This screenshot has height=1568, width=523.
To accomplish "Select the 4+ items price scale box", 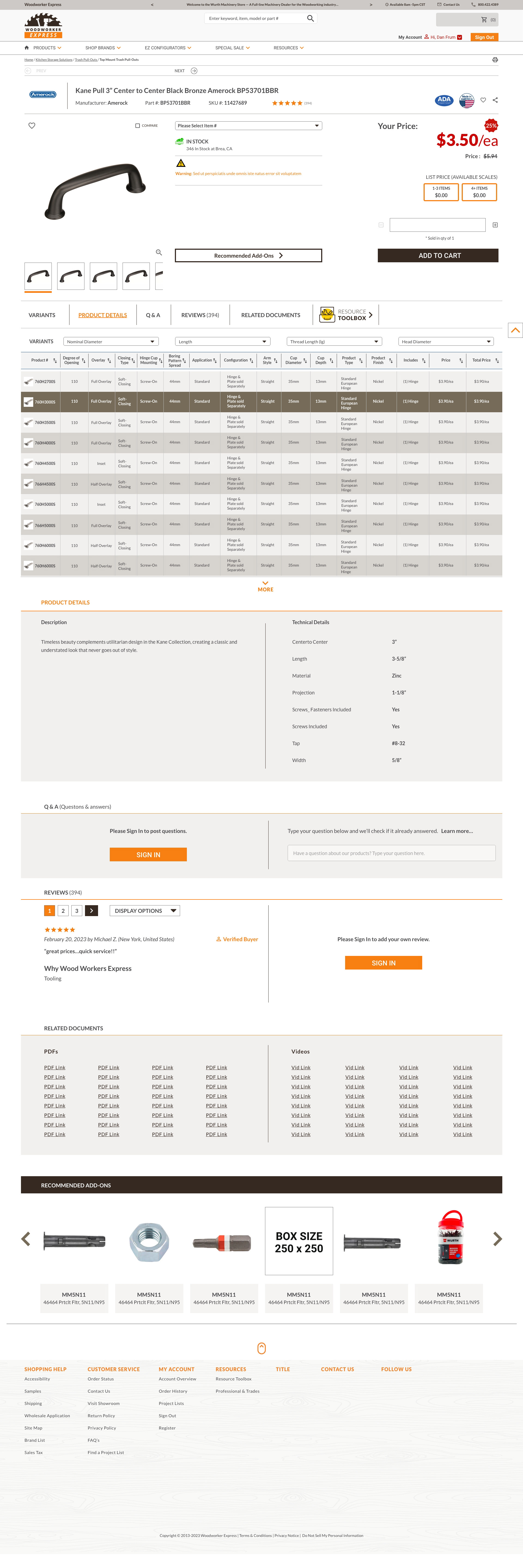I will [479, 192].
